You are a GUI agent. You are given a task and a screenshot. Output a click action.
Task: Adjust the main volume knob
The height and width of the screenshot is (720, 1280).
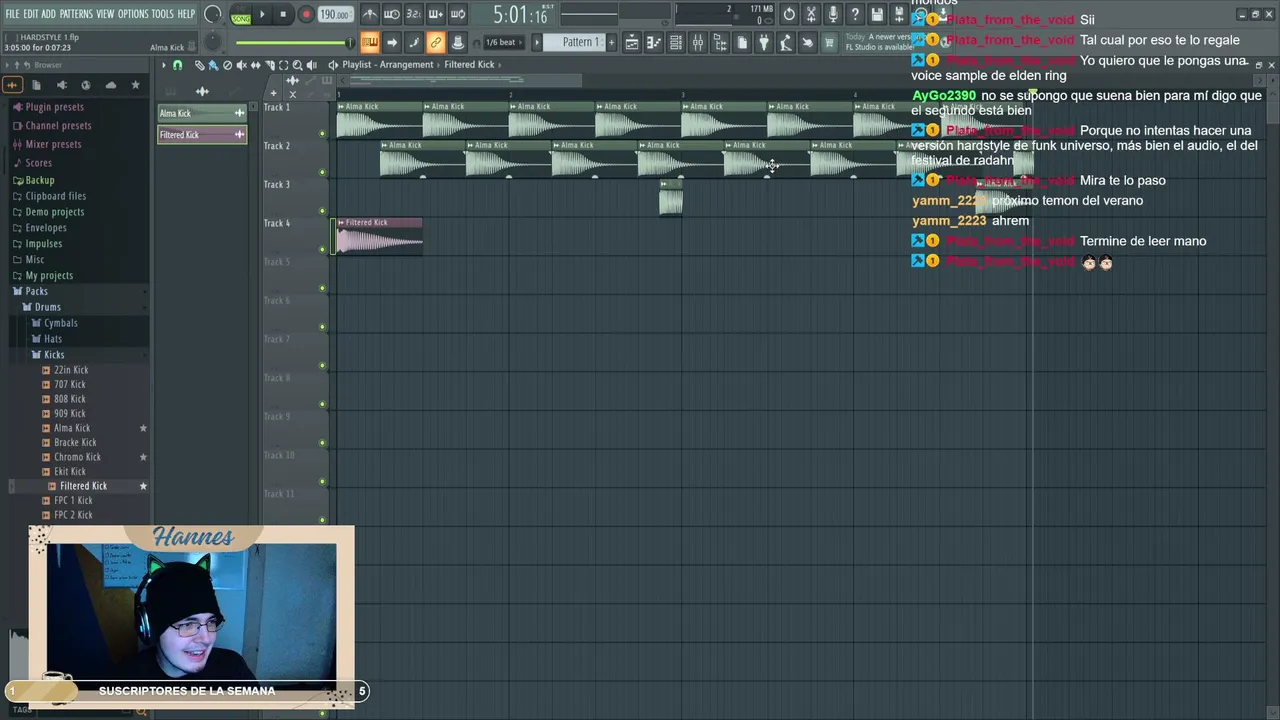point(213,15)
